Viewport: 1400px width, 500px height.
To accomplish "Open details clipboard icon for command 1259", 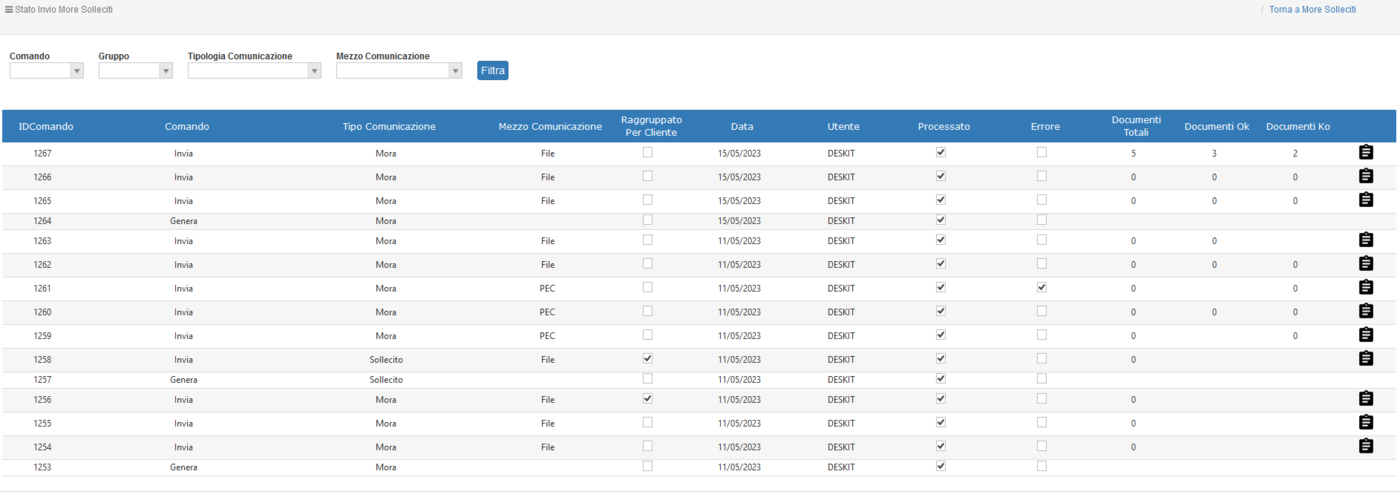I will coord(1366,335).
